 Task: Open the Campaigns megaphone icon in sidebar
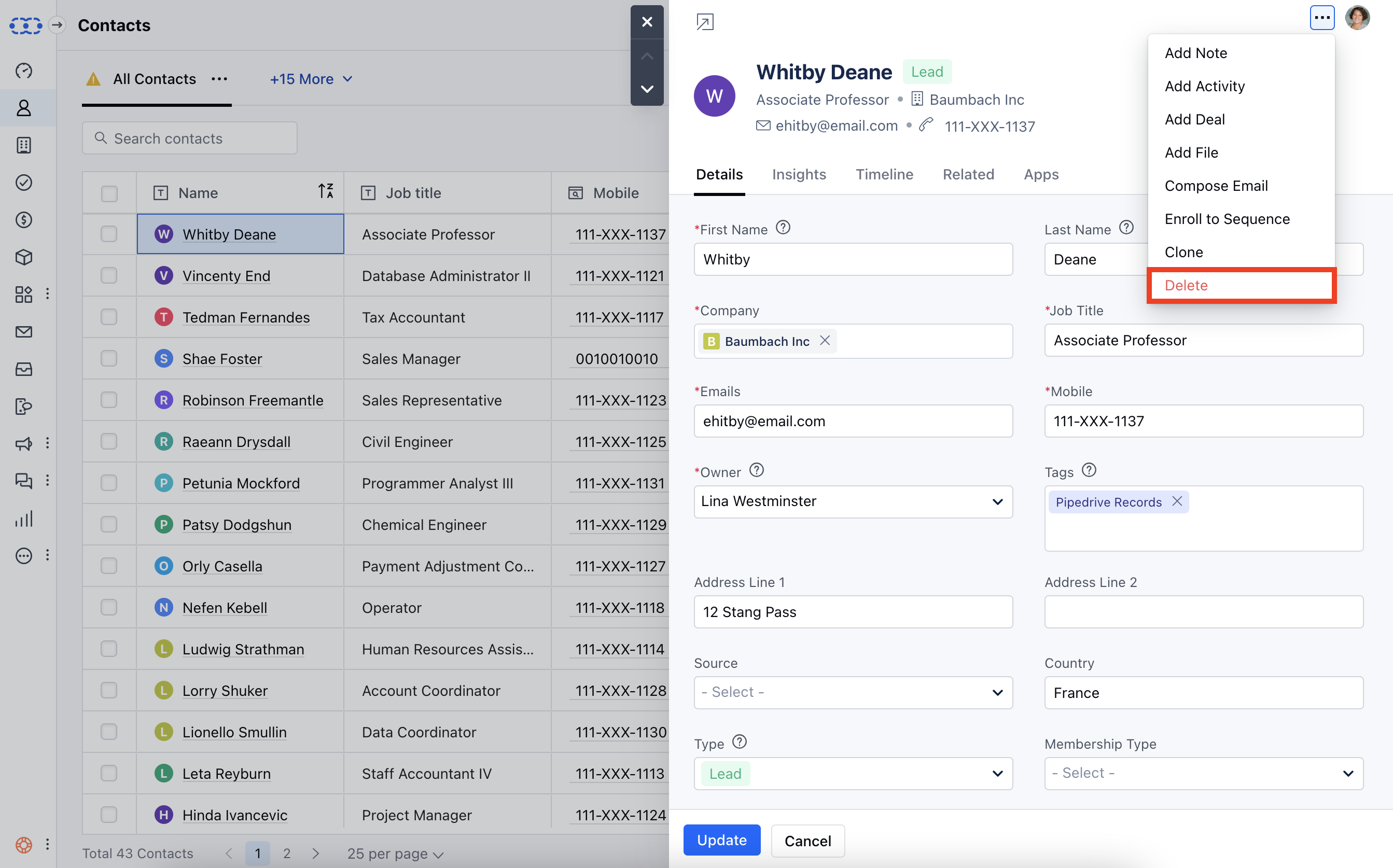click(x=23, y=444)
